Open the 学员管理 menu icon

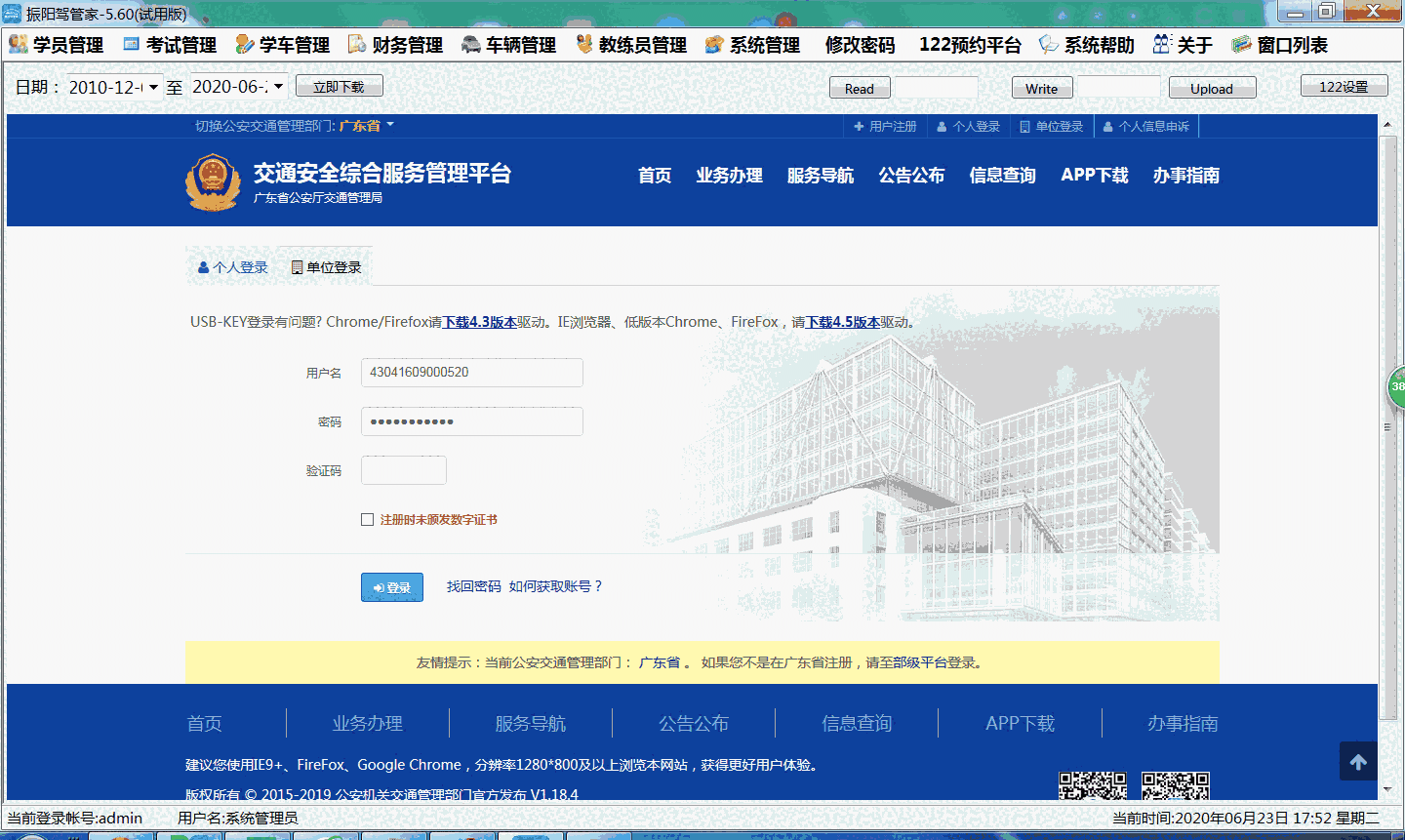19,44
